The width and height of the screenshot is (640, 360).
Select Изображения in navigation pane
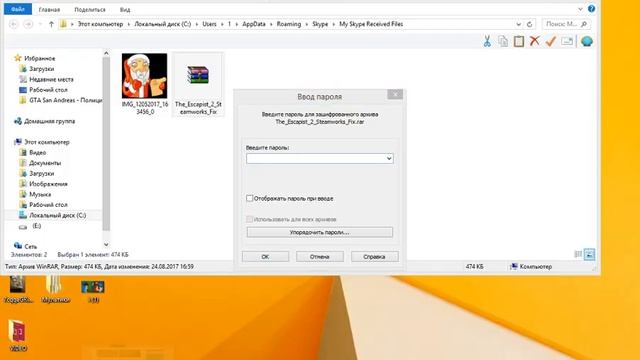pyautogui.click(x=48, y=184)
